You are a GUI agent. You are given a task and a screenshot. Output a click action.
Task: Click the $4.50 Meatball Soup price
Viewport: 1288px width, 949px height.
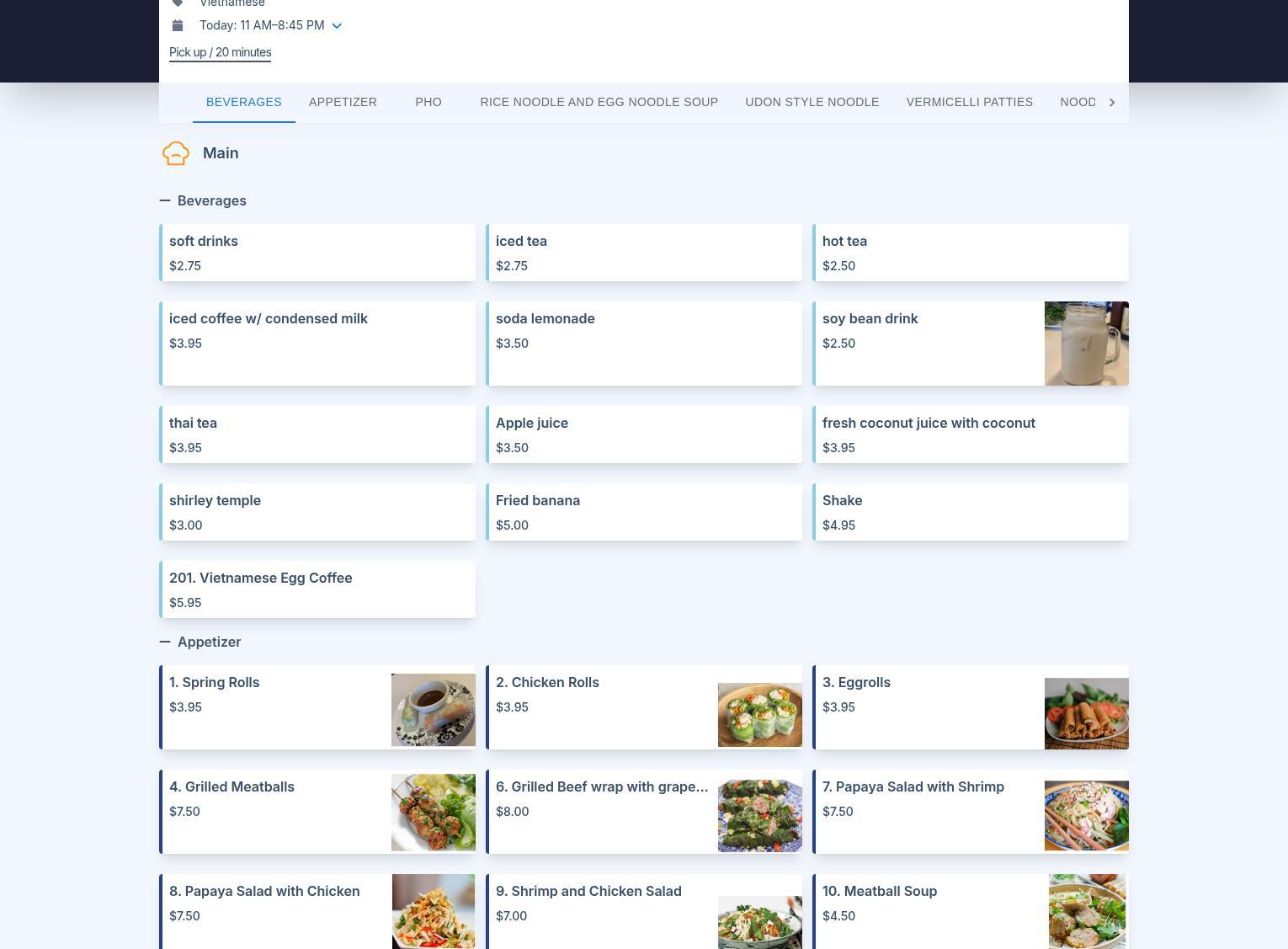(x=838, y=916)
